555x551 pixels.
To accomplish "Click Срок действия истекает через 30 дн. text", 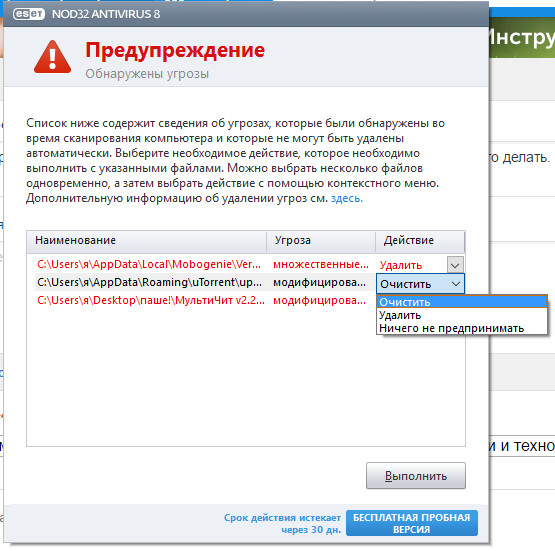I will [282, 523].
